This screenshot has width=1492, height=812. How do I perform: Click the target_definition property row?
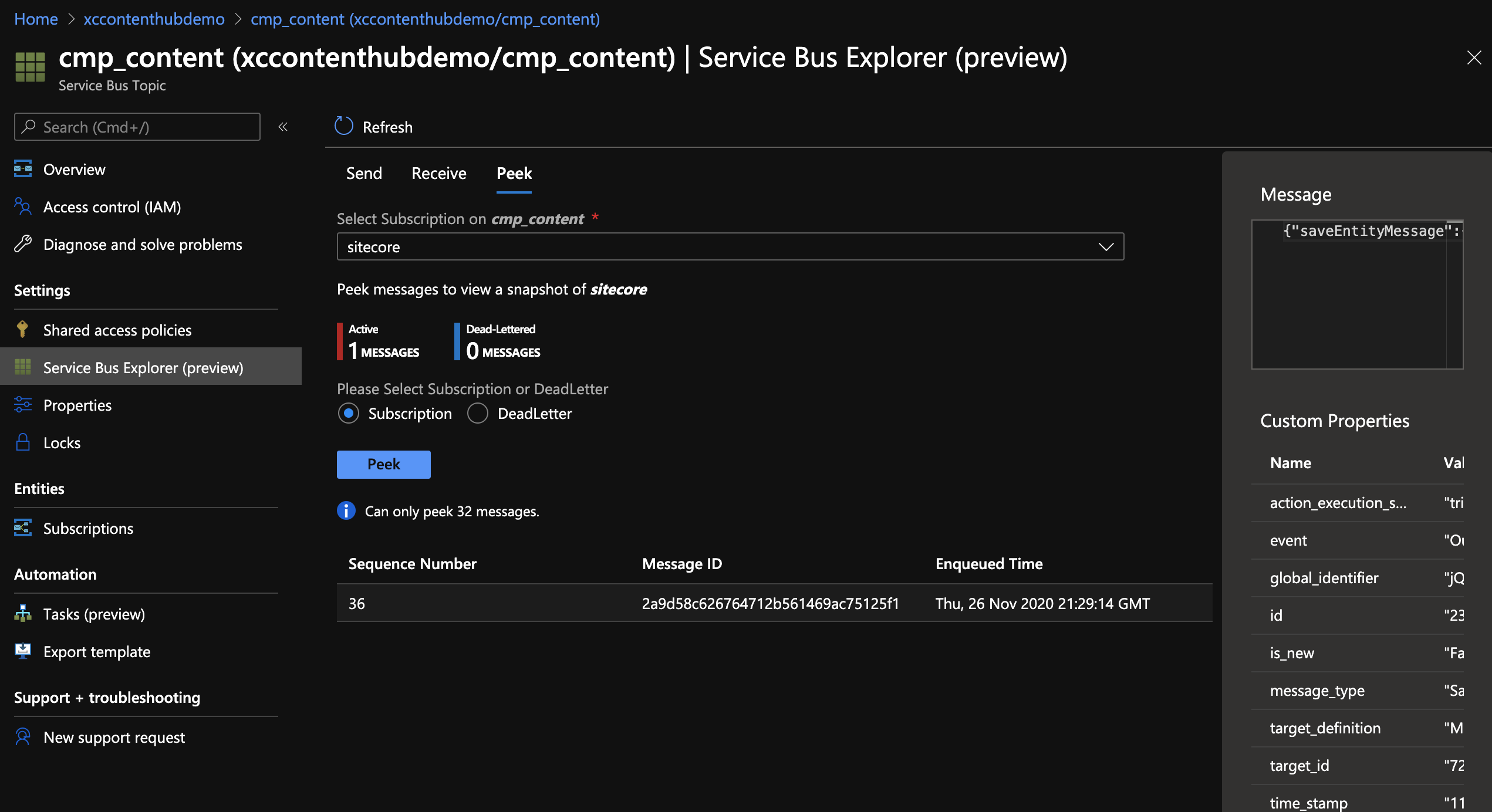coord(1358,728)
